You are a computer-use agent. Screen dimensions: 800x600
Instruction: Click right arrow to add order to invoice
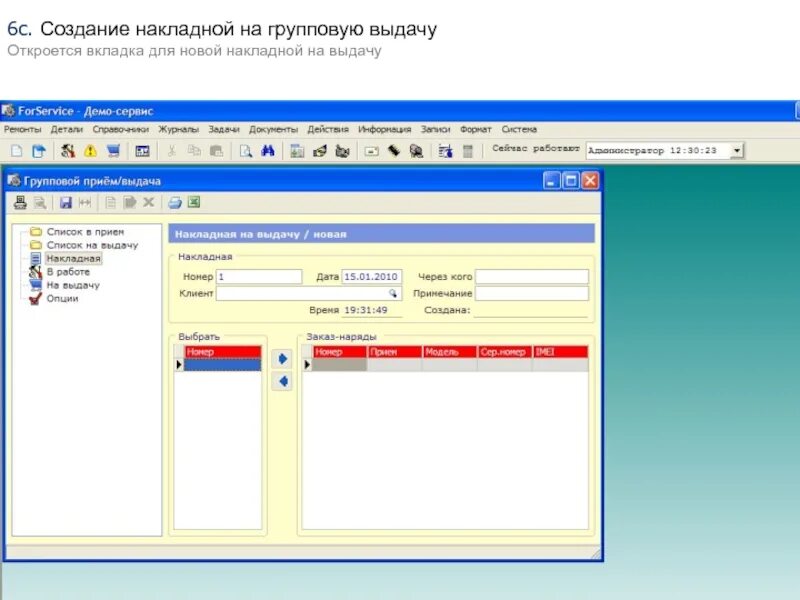[282, 359]
